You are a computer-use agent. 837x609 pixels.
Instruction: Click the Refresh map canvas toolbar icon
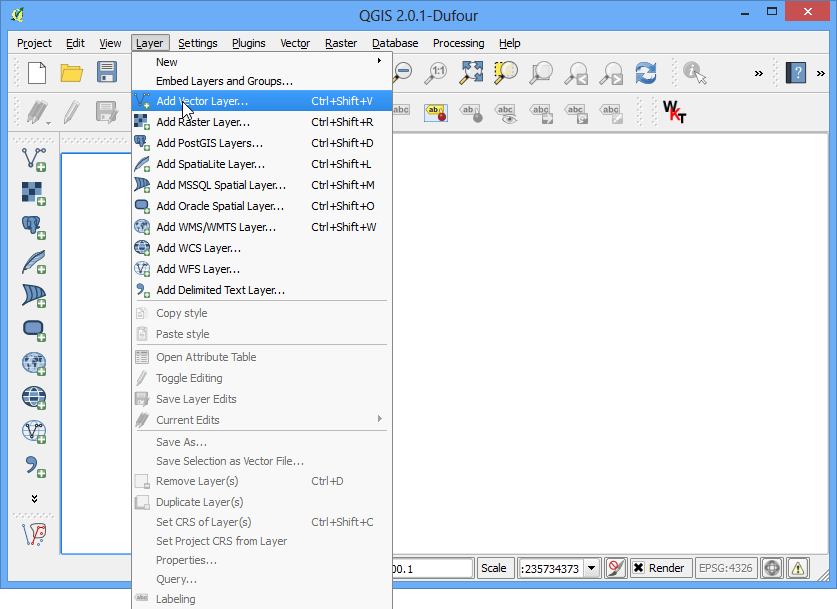[645, 72]
